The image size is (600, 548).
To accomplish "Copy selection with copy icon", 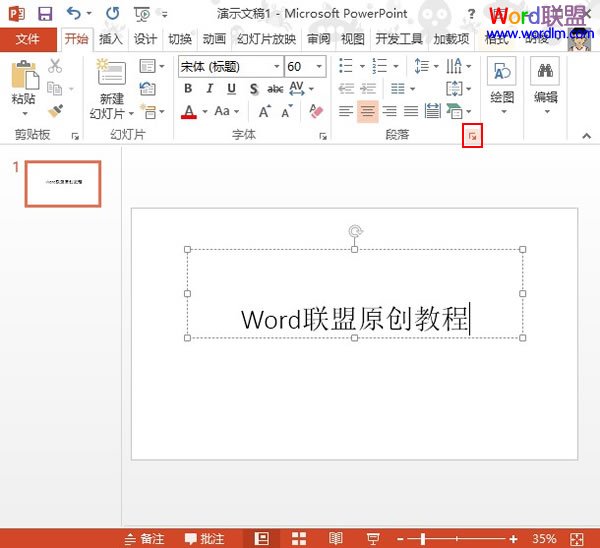I will point(55,89).
